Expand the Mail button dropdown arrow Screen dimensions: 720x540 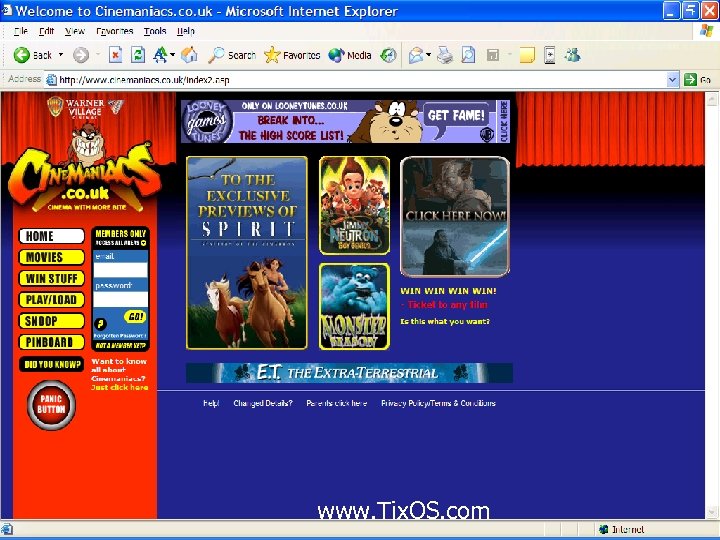pos(428,55)
